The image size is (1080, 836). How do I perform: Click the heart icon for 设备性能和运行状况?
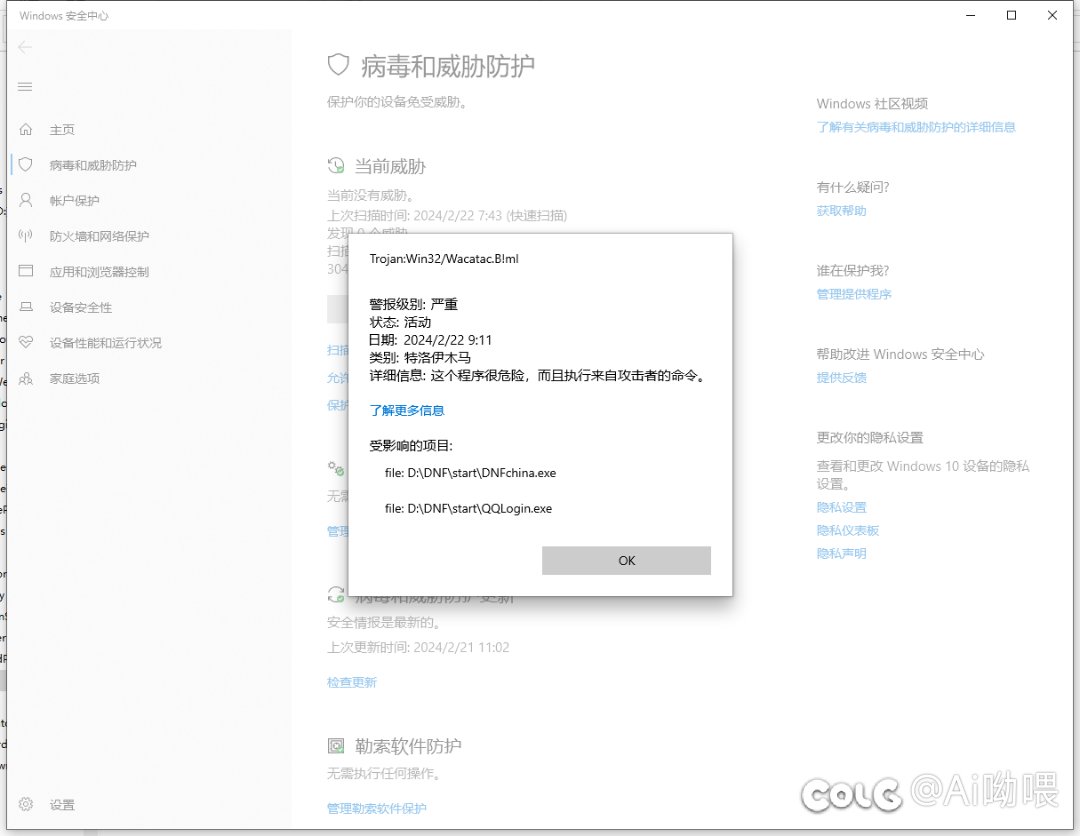tap(25, 342)
